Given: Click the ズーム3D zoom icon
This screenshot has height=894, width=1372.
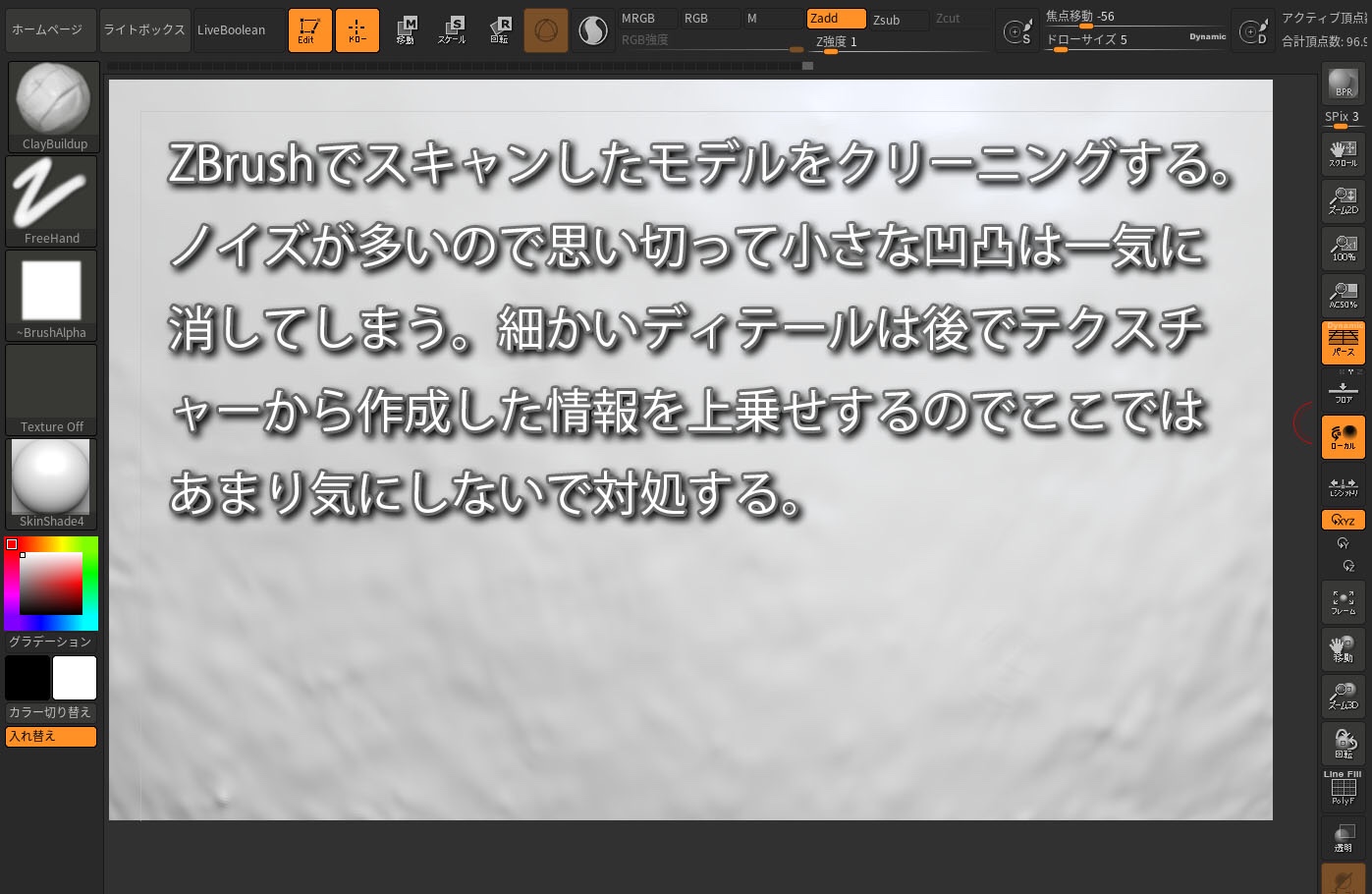Looking at the screenshot, I should coord(1344,697).
